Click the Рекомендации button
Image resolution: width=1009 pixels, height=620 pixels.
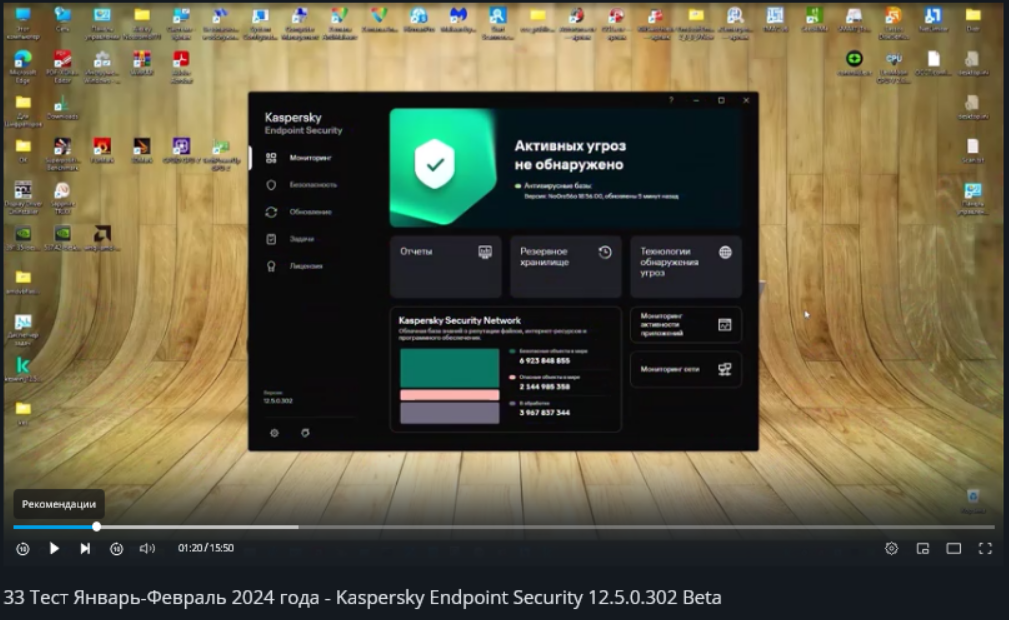(x=59, y=504)
